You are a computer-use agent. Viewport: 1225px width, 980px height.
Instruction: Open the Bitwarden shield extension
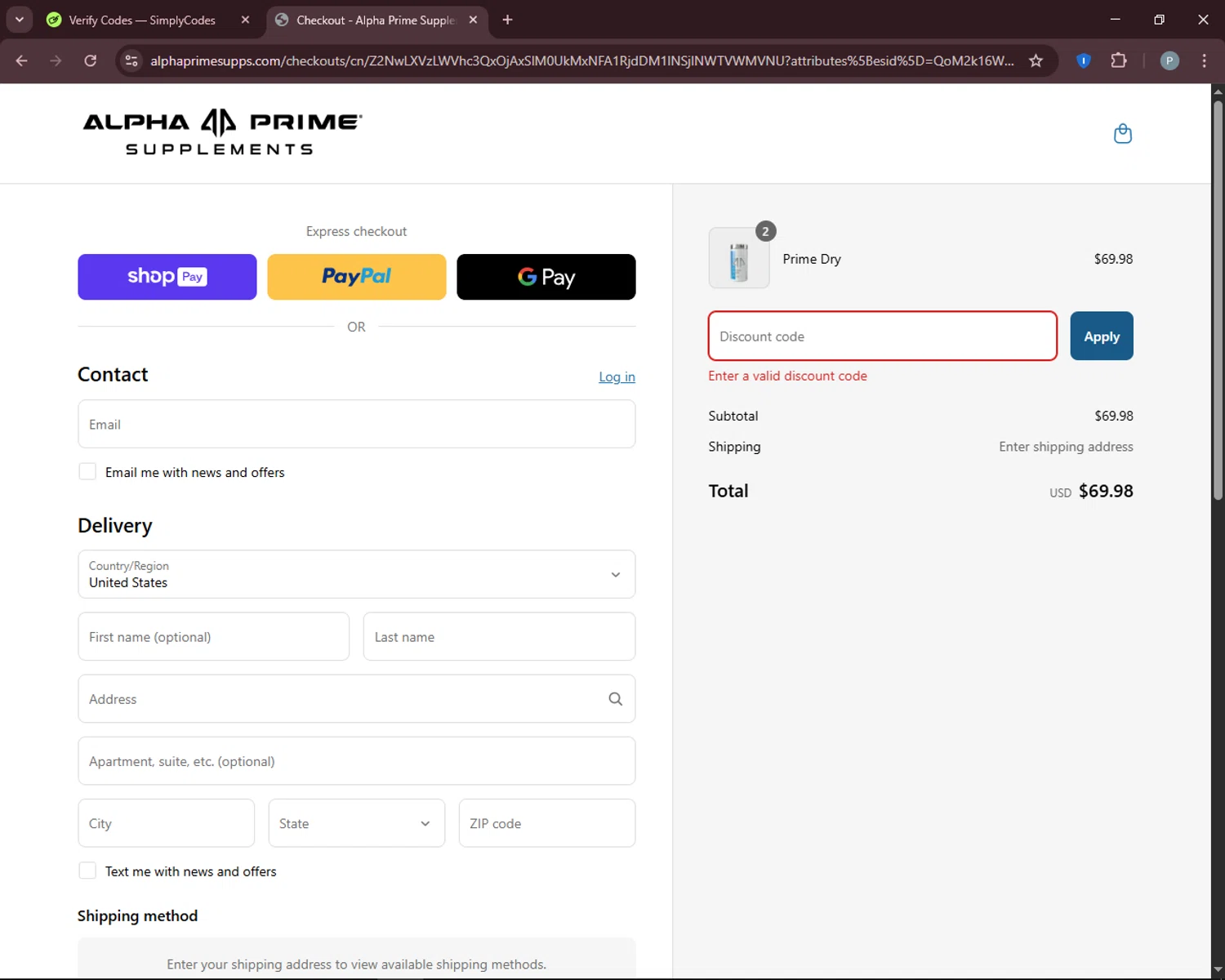click(1084, 60)
